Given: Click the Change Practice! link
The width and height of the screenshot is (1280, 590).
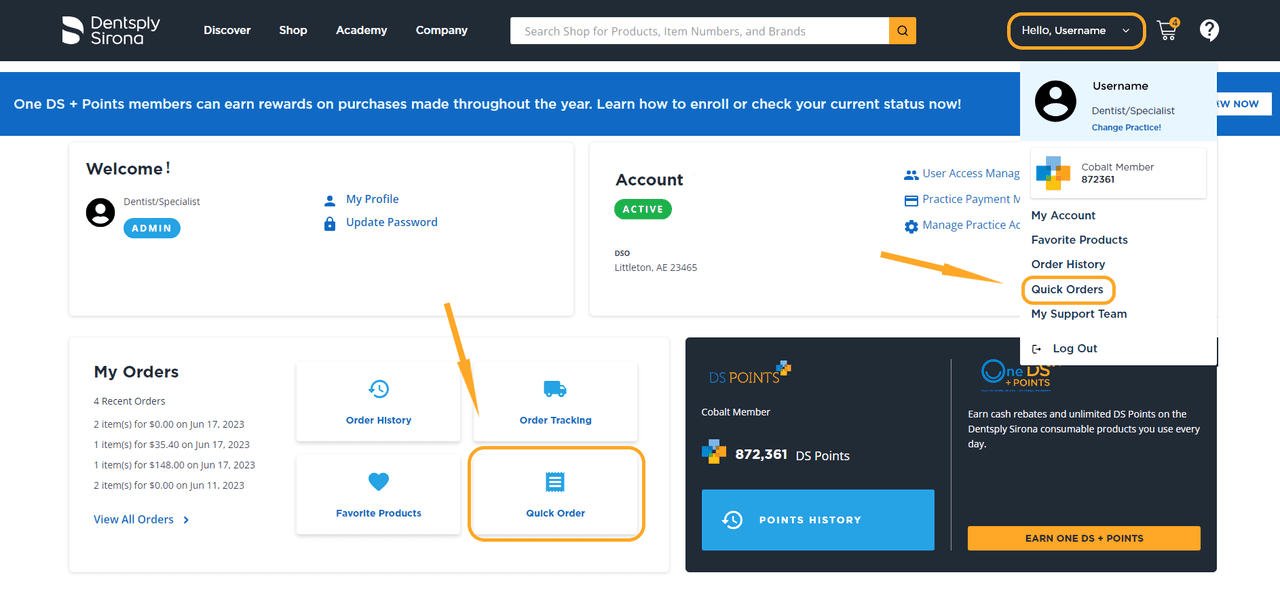Looking at the screenshot, I should tap(1126, 128).
